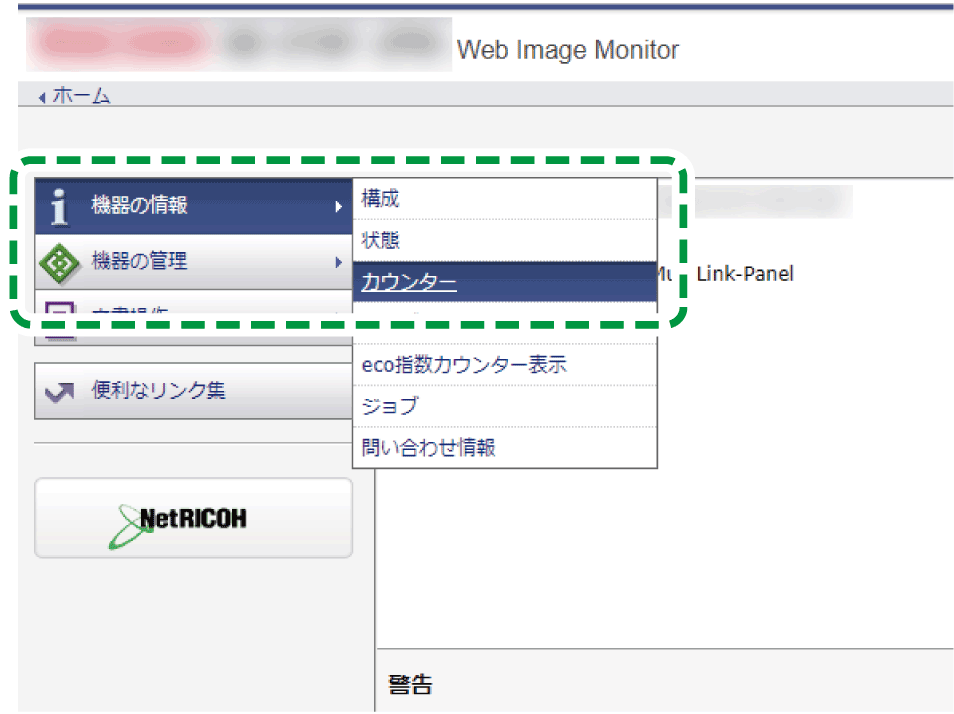Expand the 機器の情報 submenu arrow

tap(340, 206)
